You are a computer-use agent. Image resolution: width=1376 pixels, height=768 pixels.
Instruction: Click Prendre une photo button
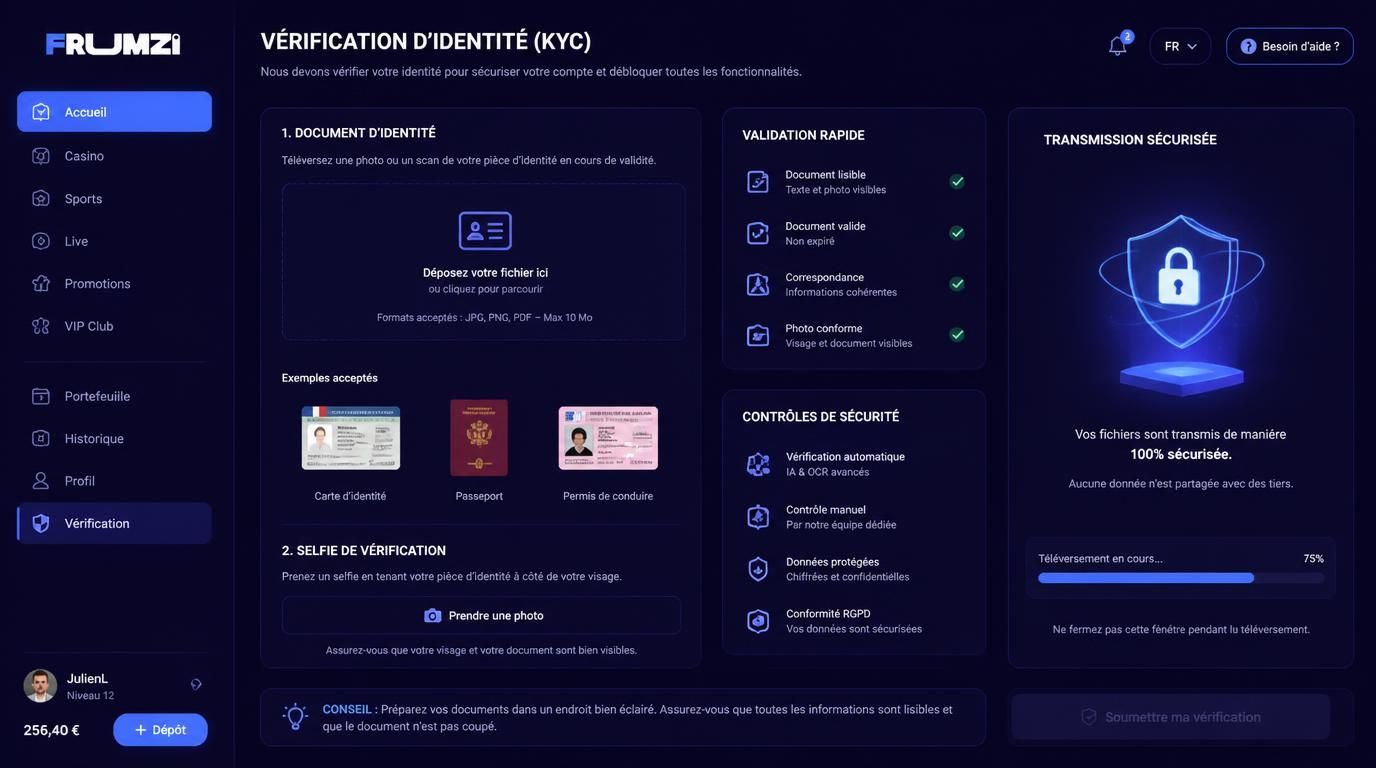[481, 616]
